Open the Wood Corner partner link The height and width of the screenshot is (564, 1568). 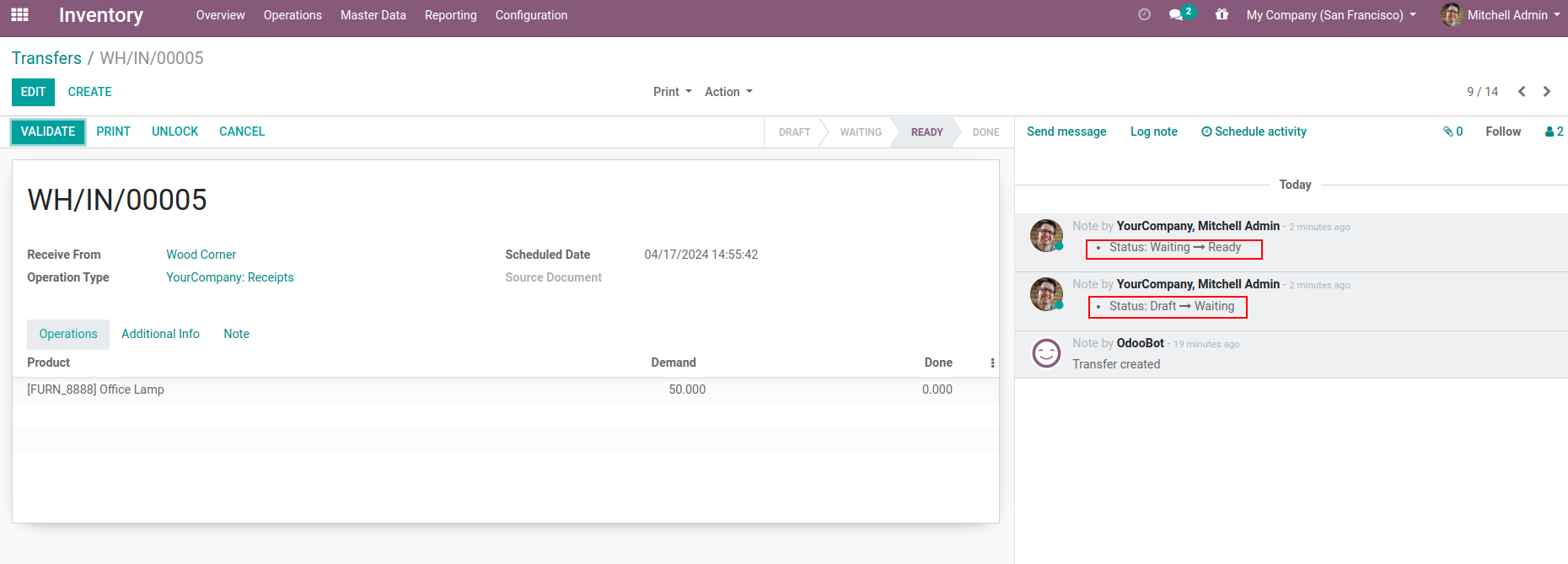pyautogui.click(x=201, y=255)
